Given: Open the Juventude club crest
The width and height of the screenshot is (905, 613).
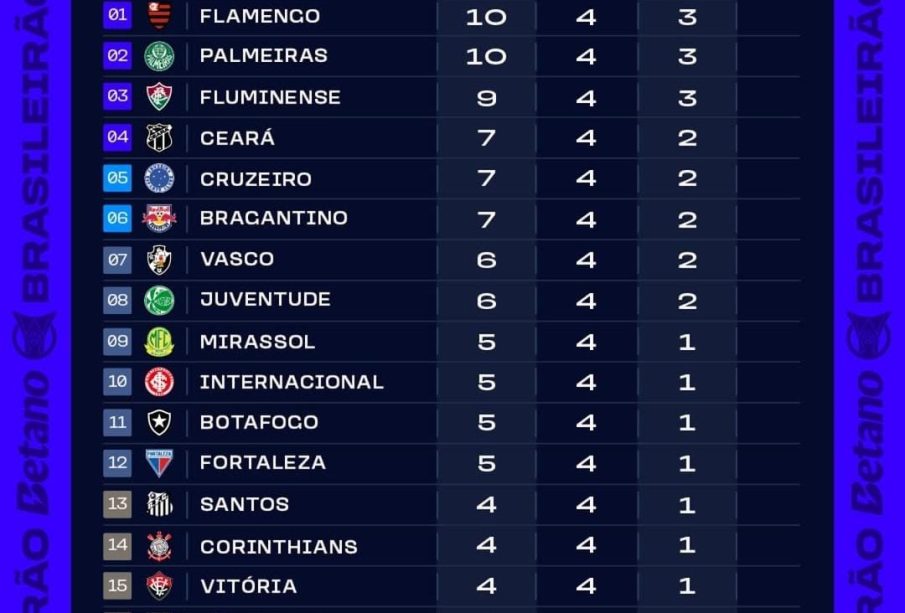Looking at the screenshot, I should pos(159,300).
